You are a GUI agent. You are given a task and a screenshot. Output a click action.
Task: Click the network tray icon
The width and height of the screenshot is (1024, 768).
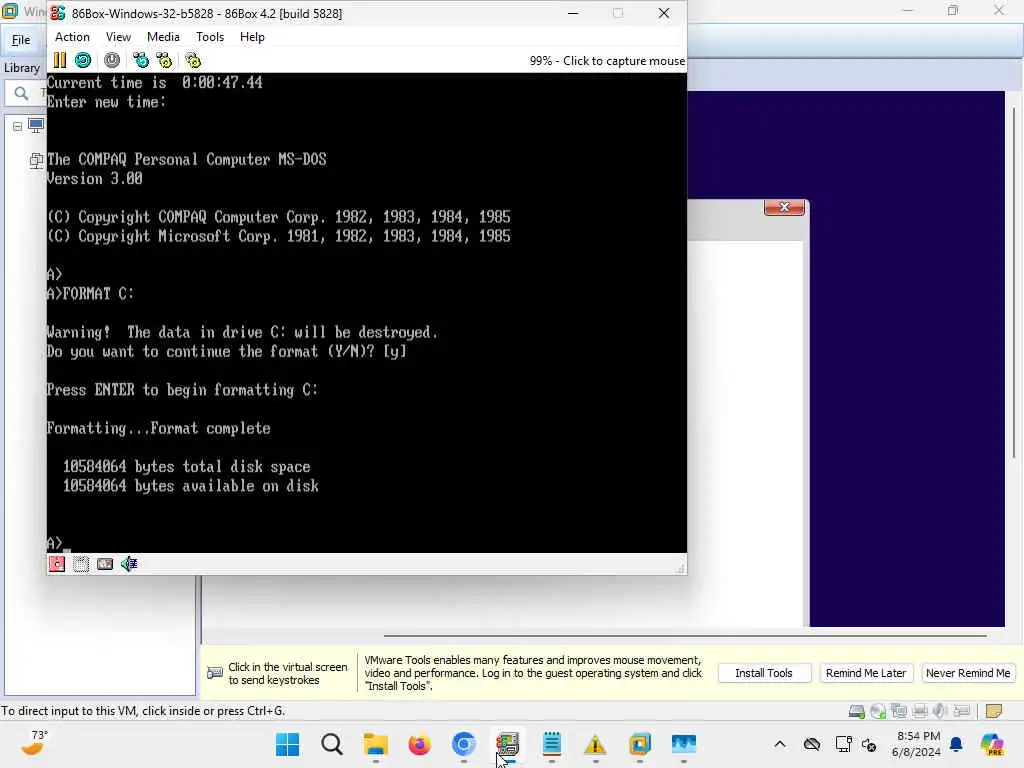click(x=843, y=744)
